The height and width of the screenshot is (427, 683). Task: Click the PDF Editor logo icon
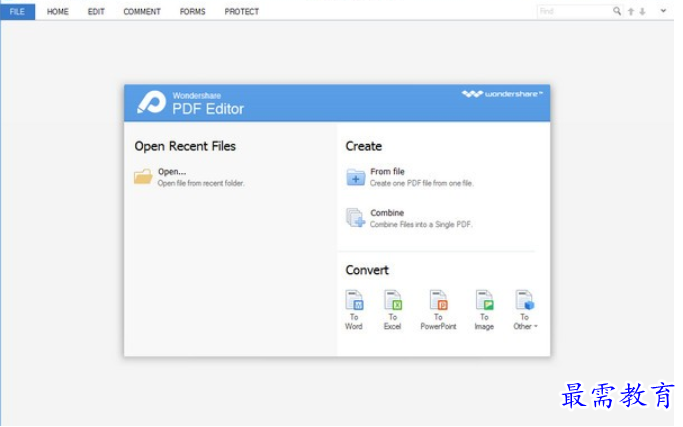point(152,102)
